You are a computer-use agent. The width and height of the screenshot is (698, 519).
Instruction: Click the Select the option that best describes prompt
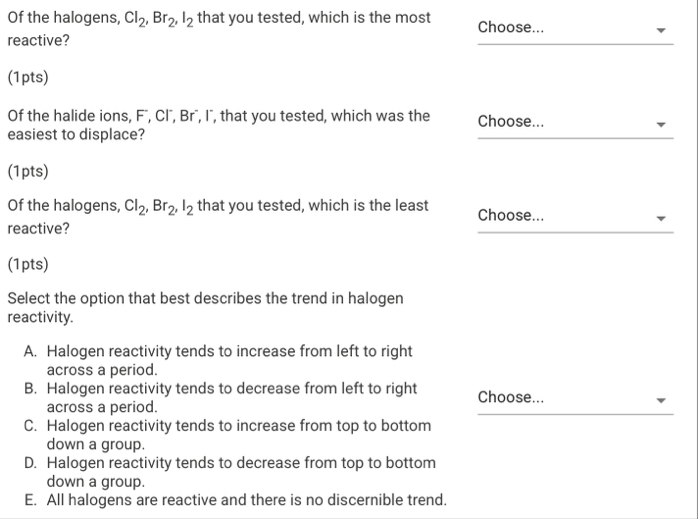coord(205,308)
